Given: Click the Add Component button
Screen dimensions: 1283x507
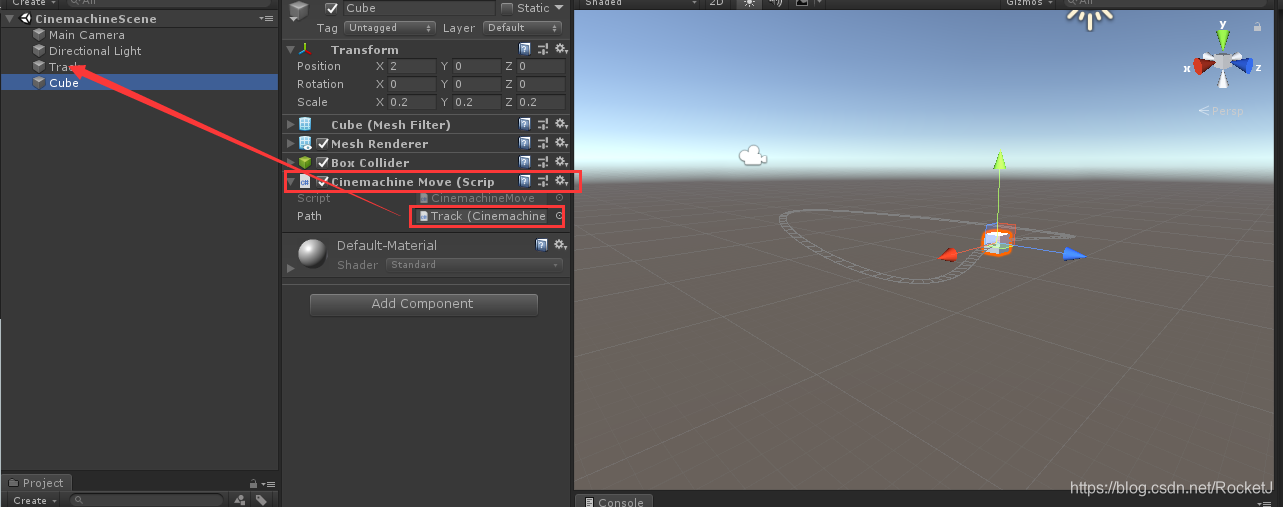Looking at the screenshot, I should click(x=424, y=304).
